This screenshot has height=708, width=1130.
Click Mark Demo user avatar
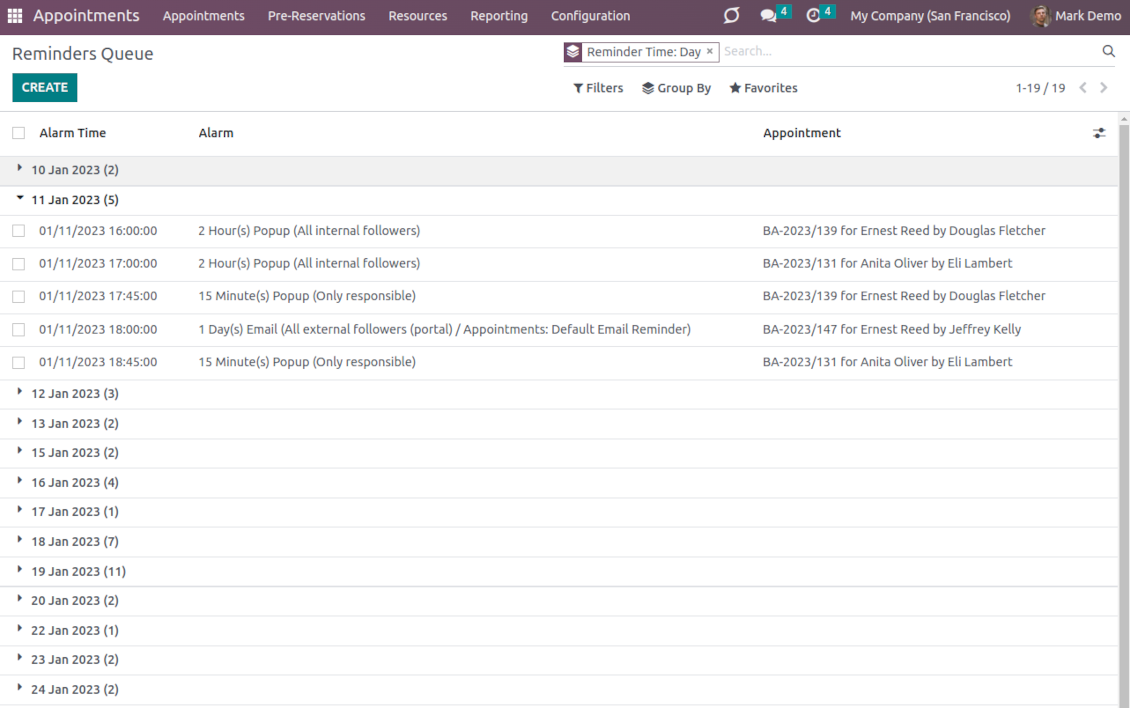(1041, 16)
